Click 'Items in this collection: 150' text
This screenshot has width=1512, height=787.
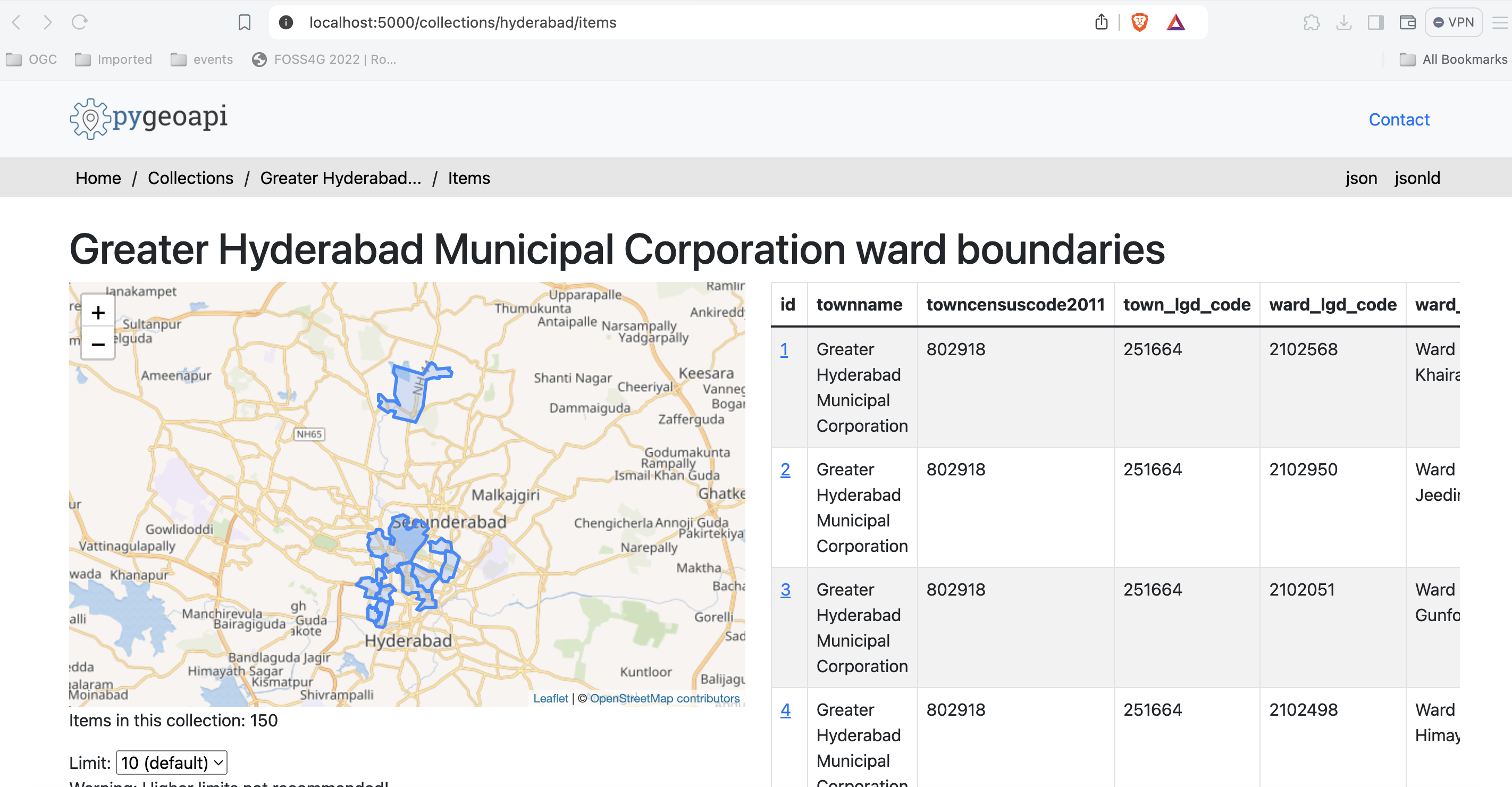point(173,721)
